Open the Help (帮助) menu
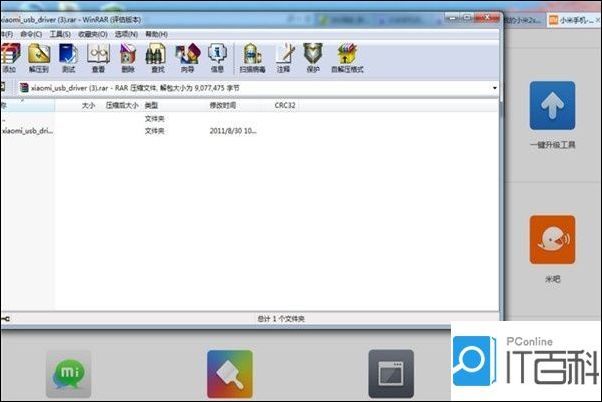 click(156, 34)
